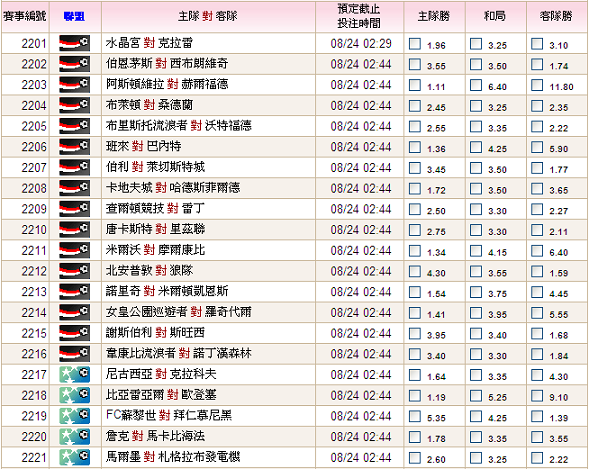
Task: Check away win 3.55 for match 2220
Action: [x=537, y=437]
